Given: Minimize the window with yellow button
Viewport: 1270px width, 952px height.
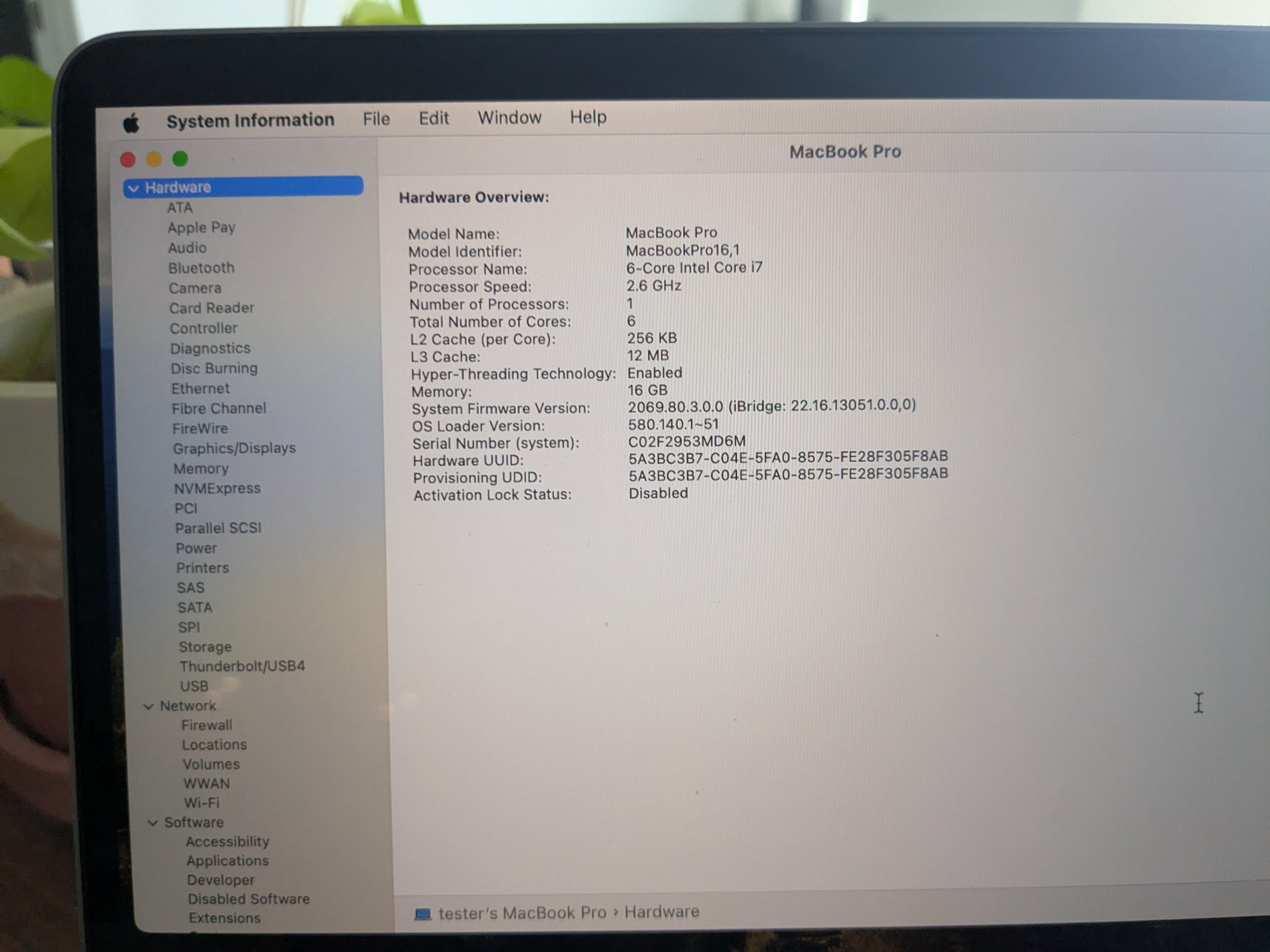Looking at the screenshot, I should 154,159.
